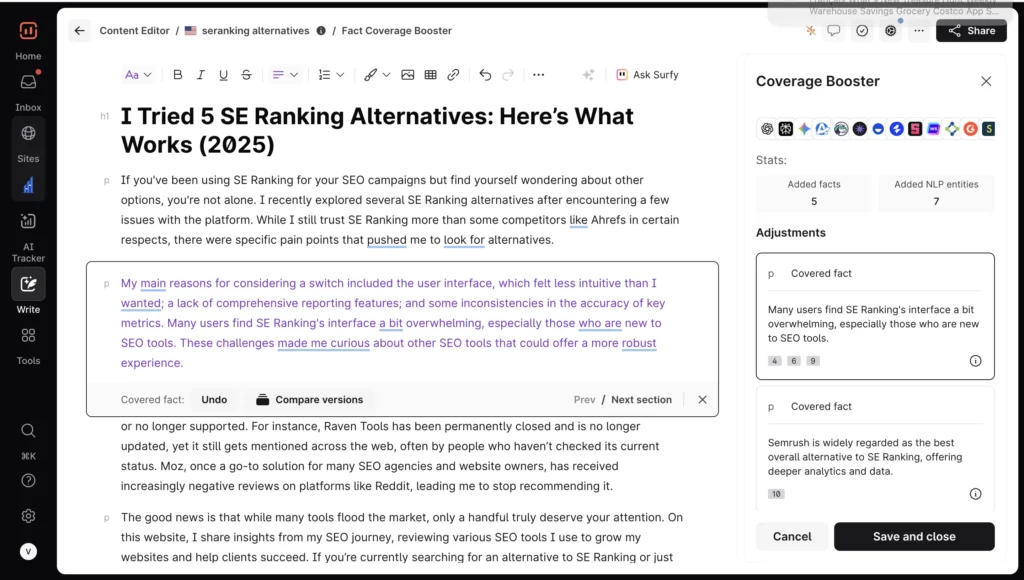Select the seranking alternatives breadcrumb item

pos(255,31)
